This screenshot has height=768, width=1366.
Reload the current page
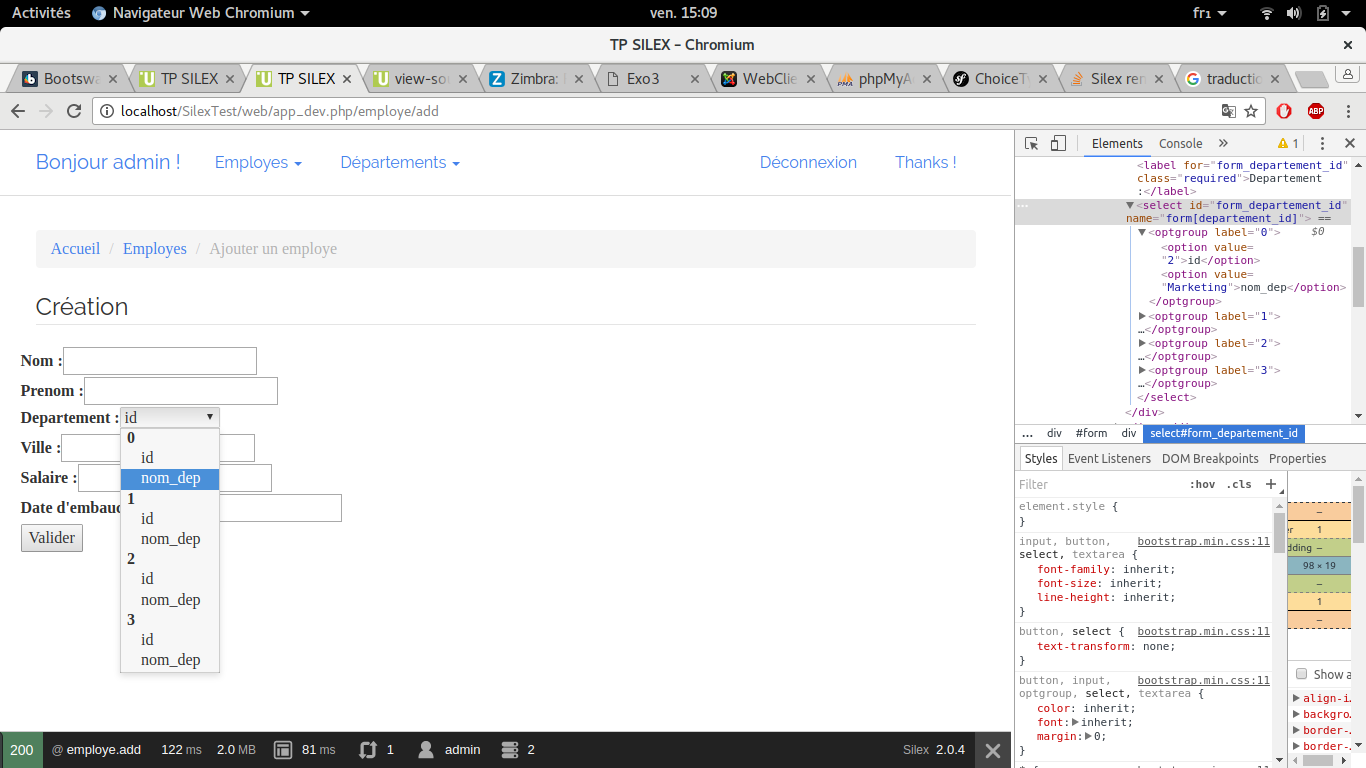pos(73,111)
